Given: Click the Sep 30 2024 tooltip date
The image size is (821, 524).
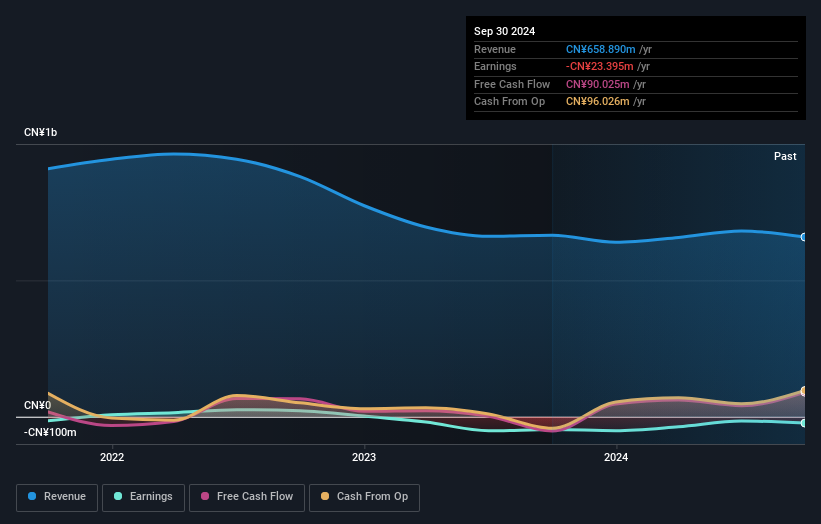Looking at the screenshot, I should coord(504,31).
